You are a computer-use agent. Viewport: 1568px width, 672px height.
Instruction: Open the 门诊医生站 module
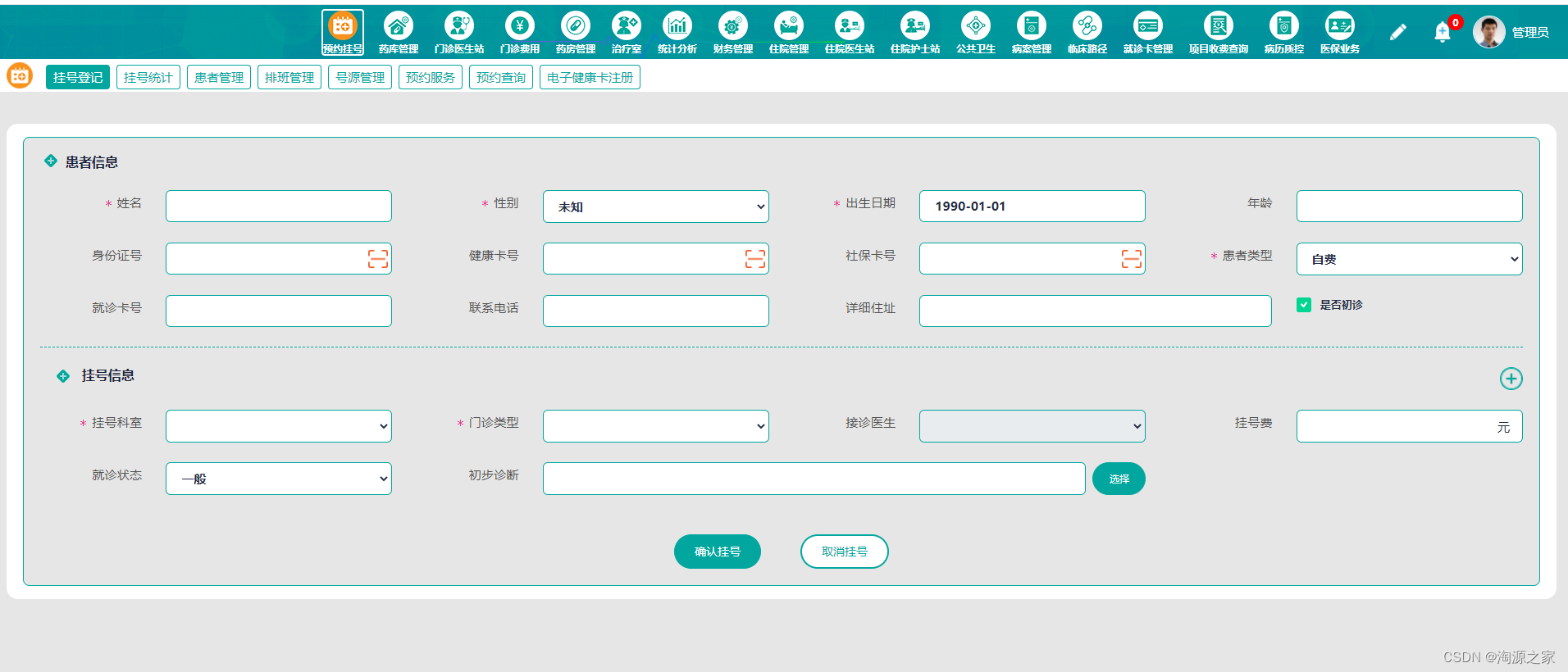(x=459, y=33)
